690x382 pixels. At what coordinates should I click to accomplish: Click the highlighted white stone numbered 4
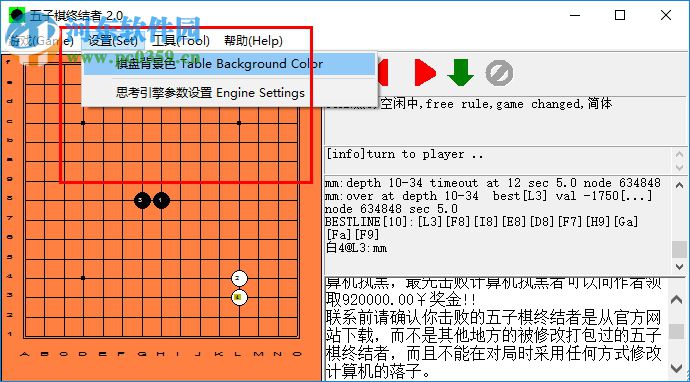coord(239,298)
